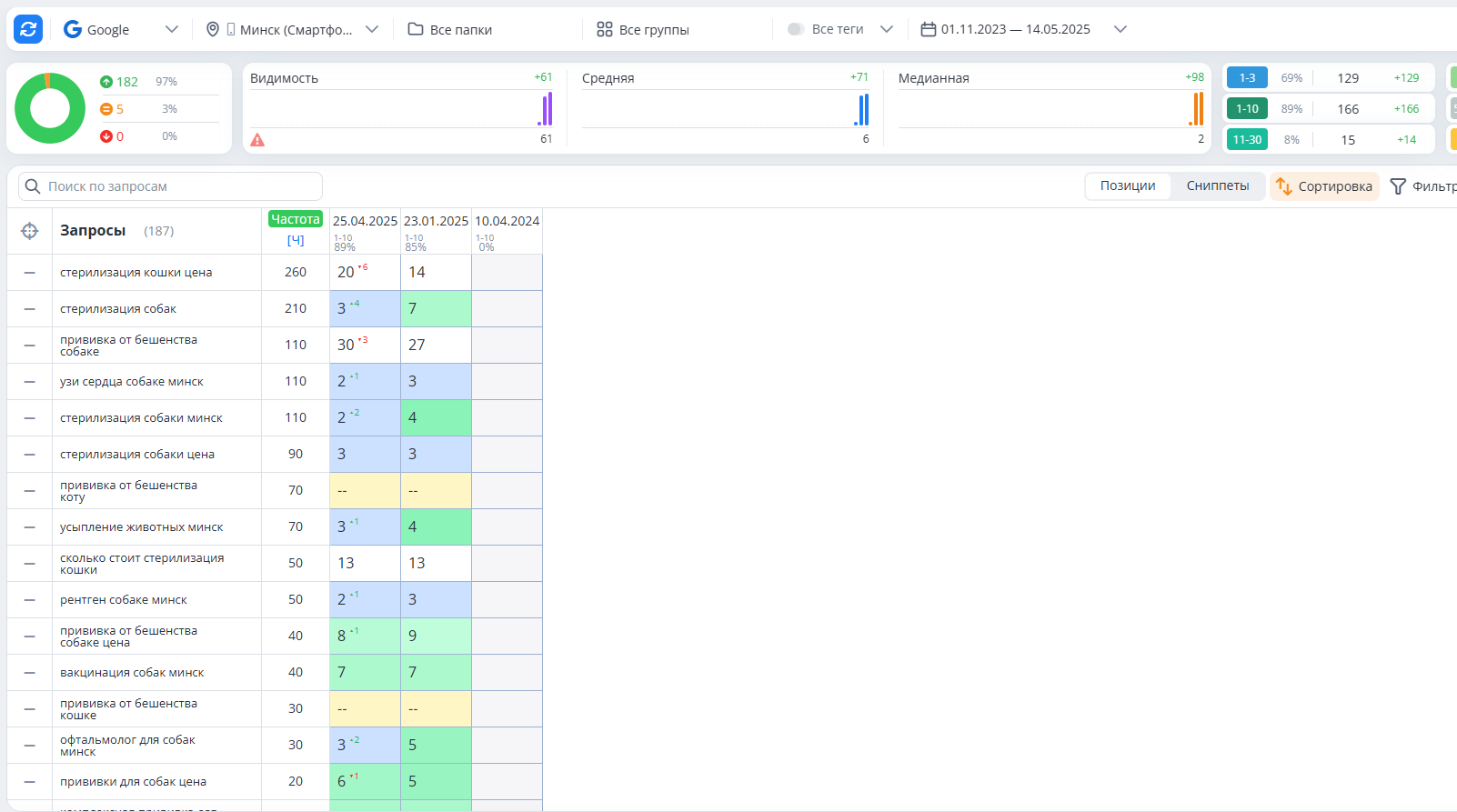Viewport: 1457px width, 812px height.
Task: Click the calendar icon next to the date range
Action: point(928,29)
